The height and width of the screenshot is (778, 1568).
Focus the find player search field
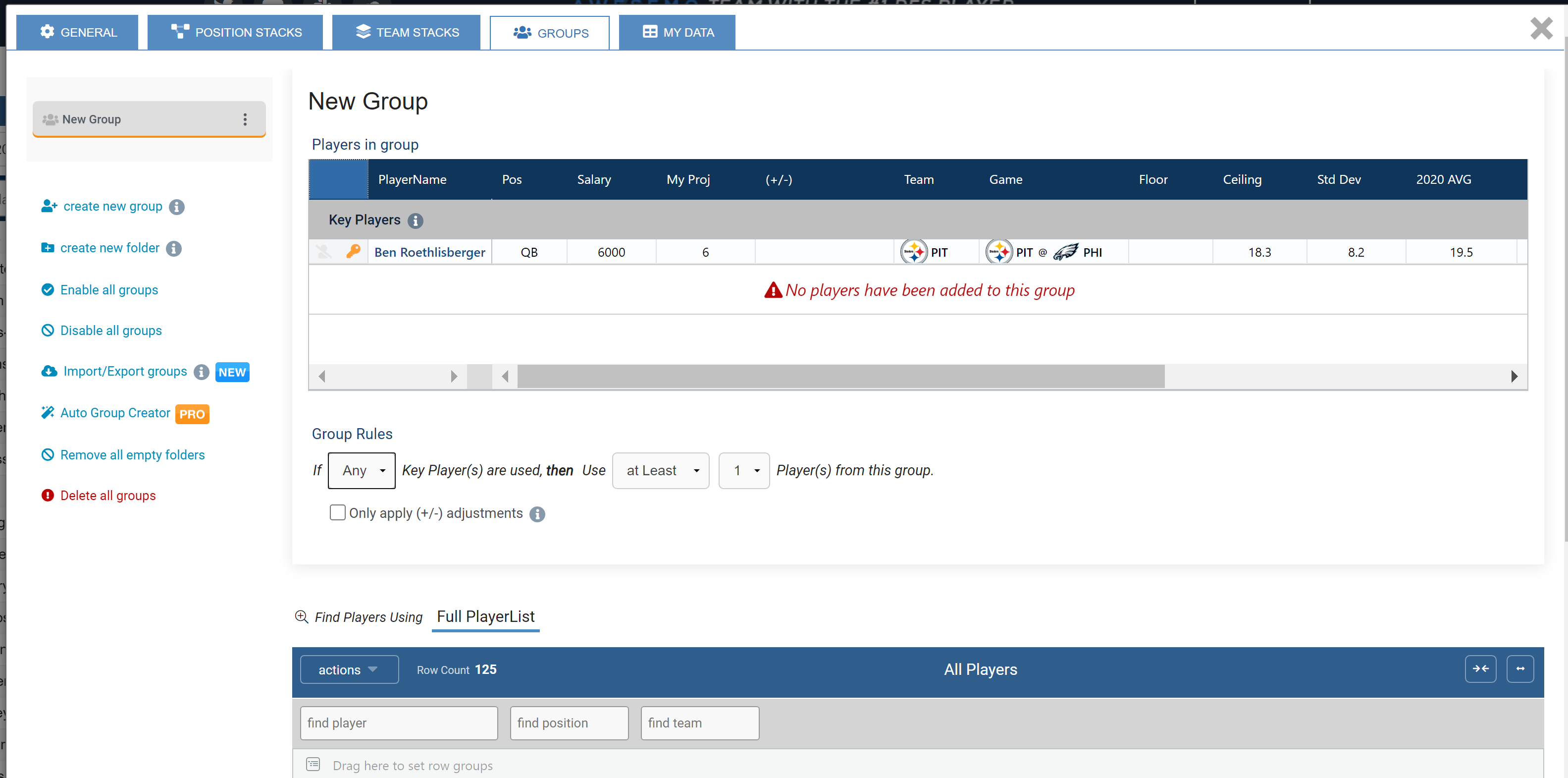tap(399, 723)
